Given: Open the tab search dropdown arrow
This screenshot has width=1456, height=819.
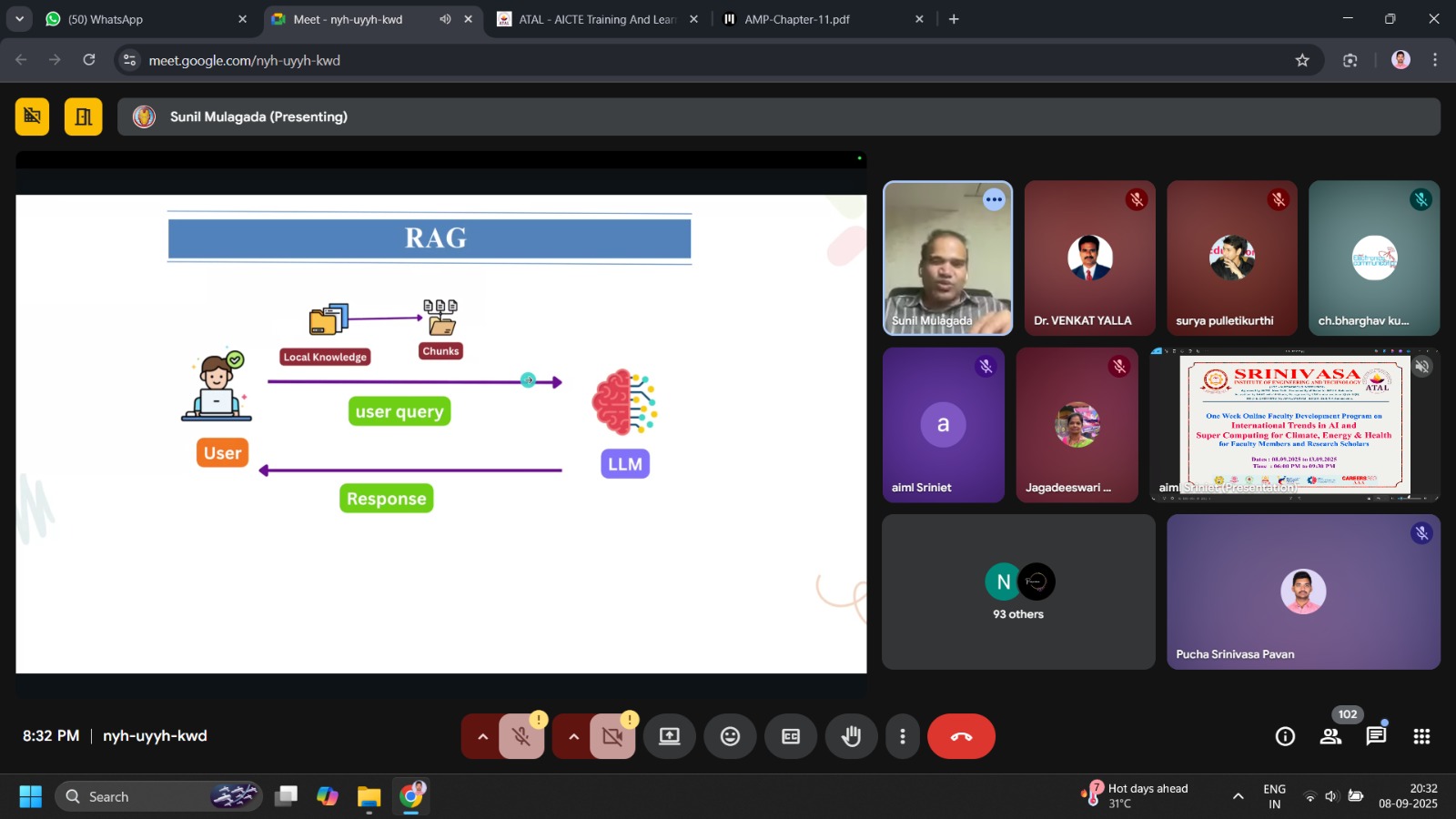Looking at the screenshot, I should point(19,19).
